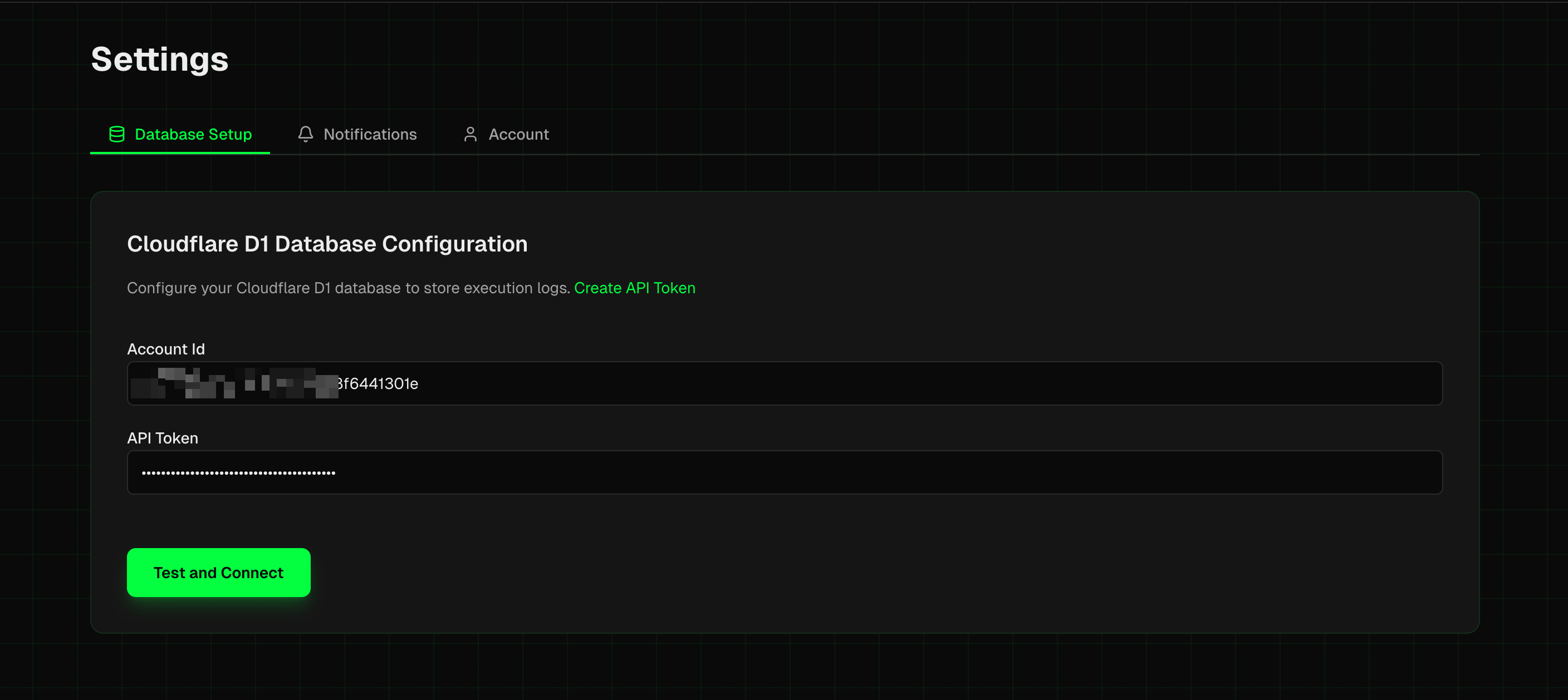Click the notification bell in the settings tabs
This screenshot has width=1568, height=700.
(x=306, y=134)
